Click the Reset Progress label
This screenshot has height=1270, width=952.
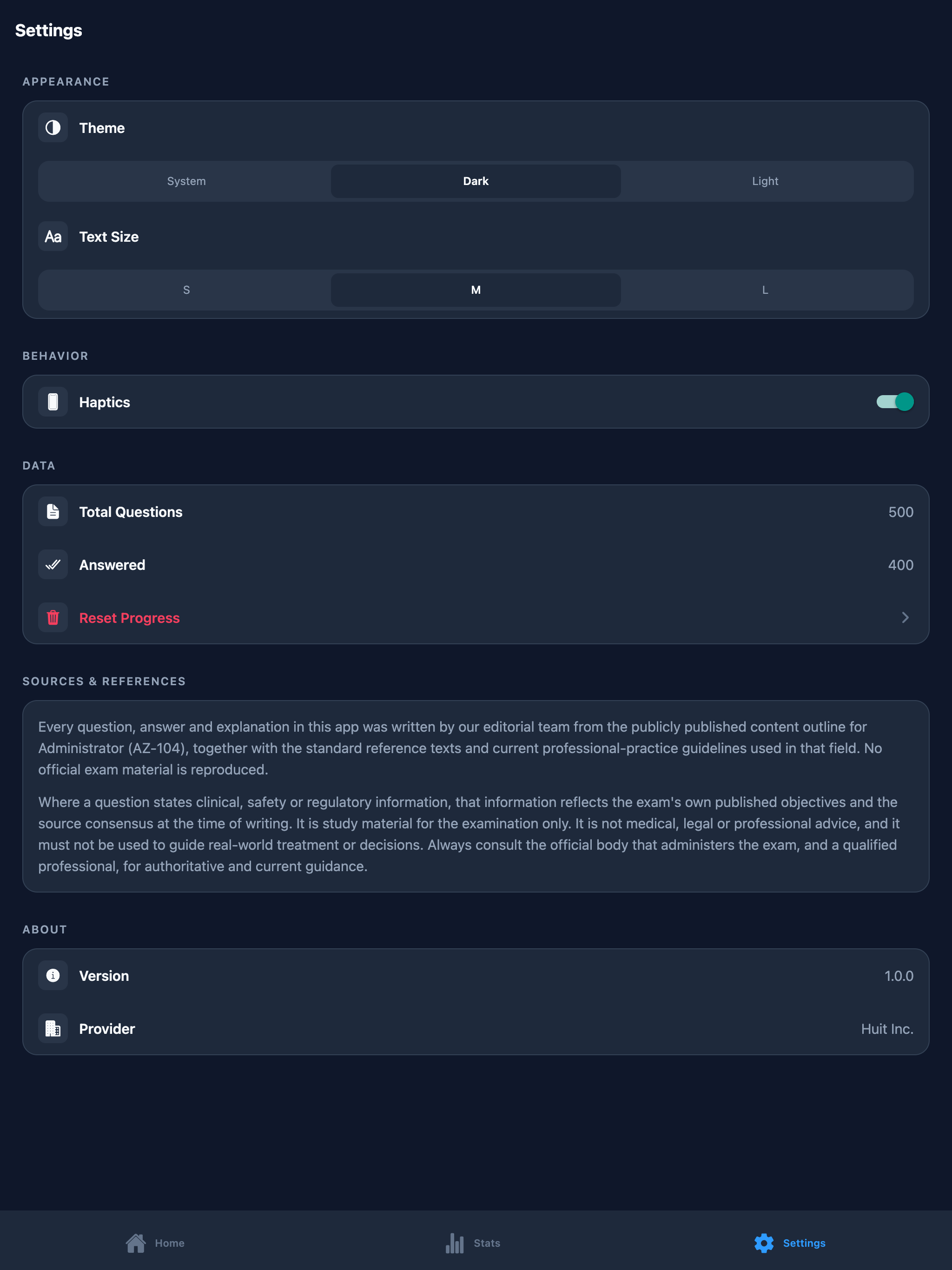point(130,618)
